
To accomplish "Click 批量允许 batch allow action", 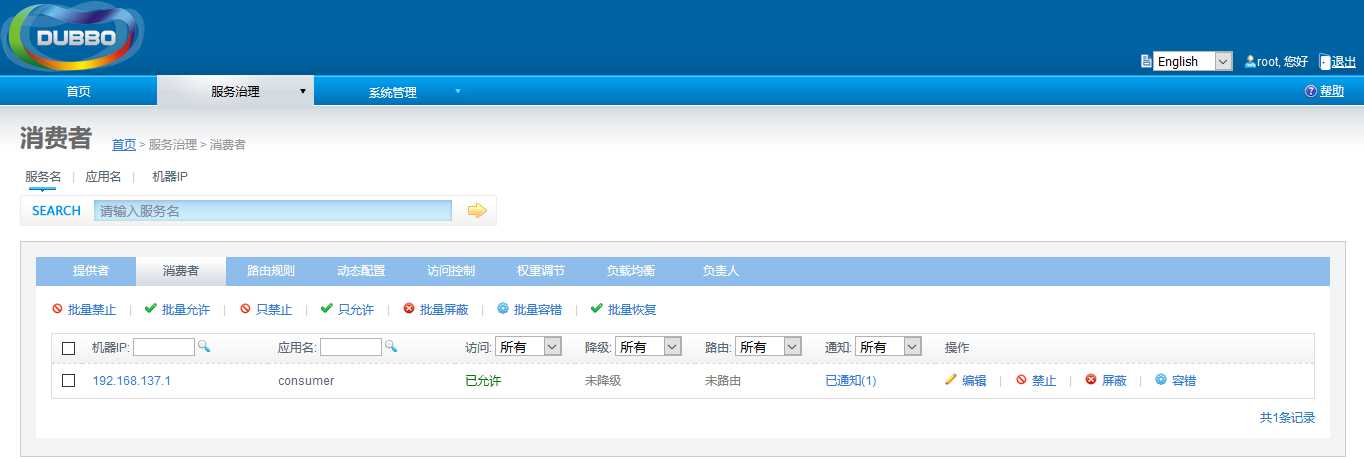I will coord(177,310).
